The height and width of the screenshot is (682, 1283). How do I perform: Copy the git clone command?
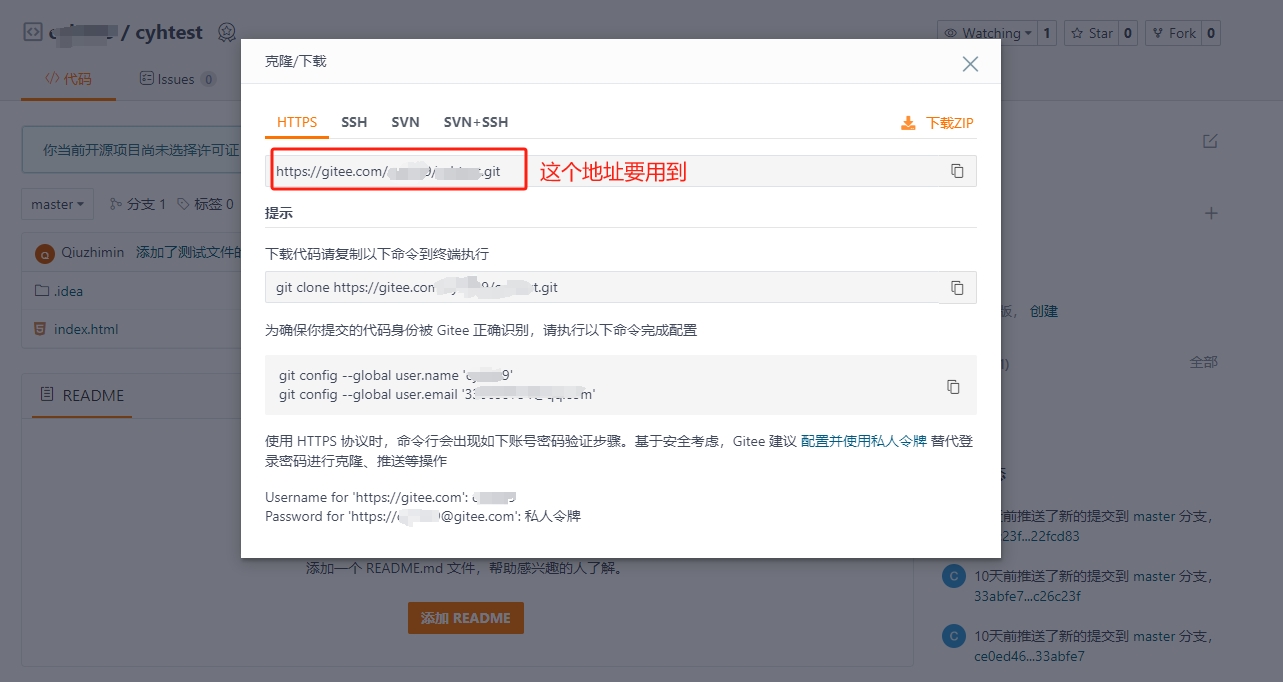pyautogui.click(x=957, y=287)
